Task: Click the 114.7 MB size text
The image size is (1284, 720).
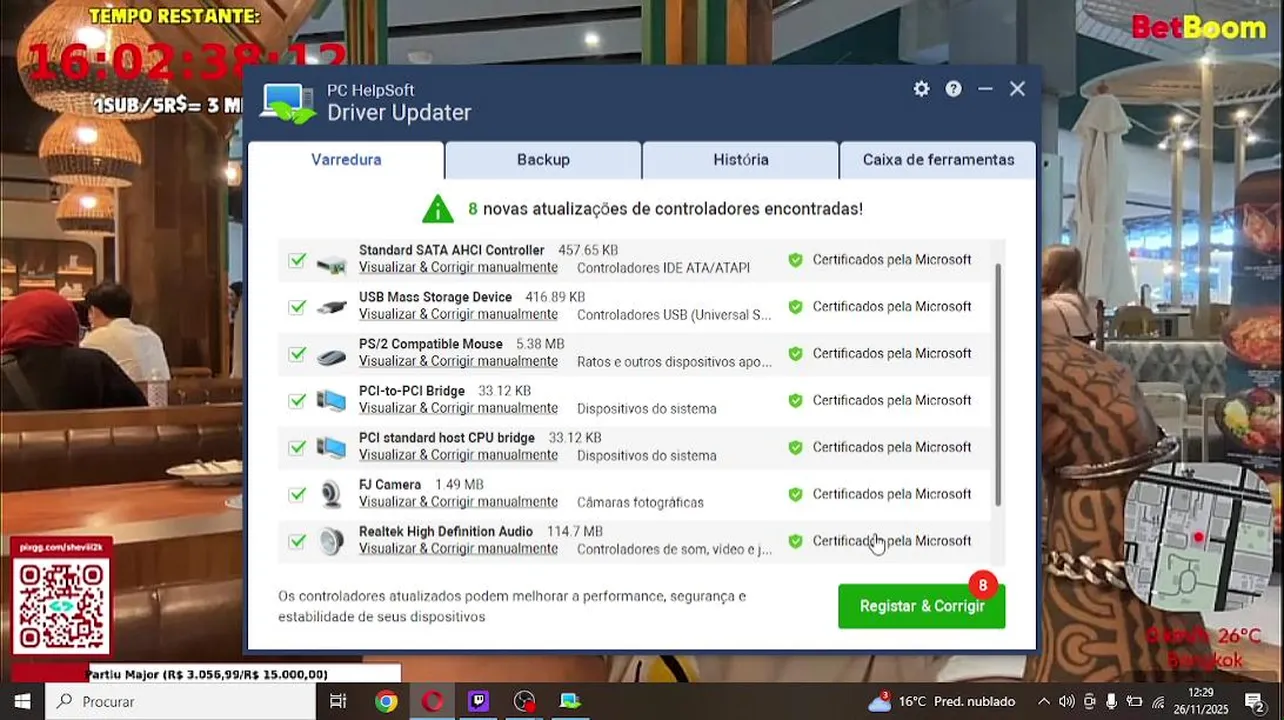Action: [575, 531]
